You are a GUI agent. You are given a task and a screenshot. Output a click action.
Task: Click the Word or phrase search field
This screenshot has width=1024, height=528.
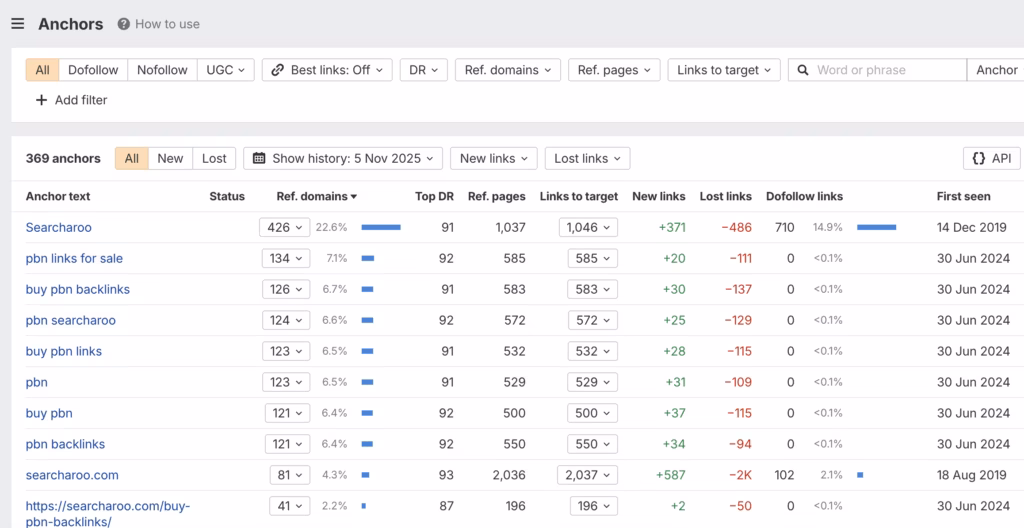(x=877, y=70)
